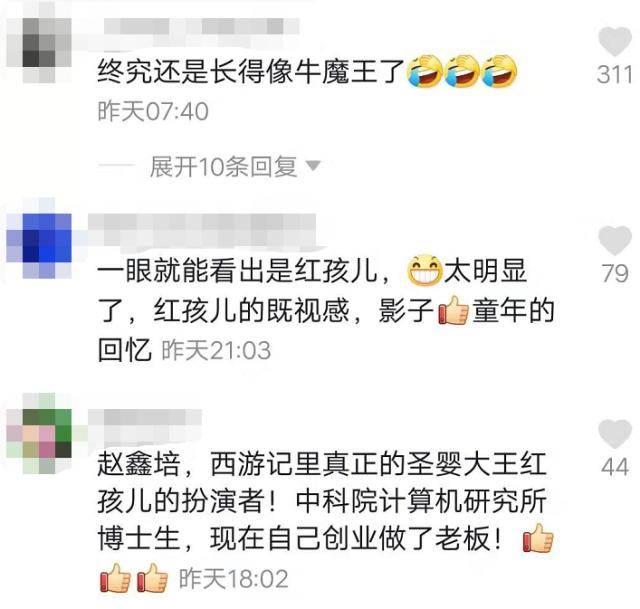This screenshot has height=609, width=640.
Task: Click thumbs-up emoji before 童年的
Action: (453, 310)
